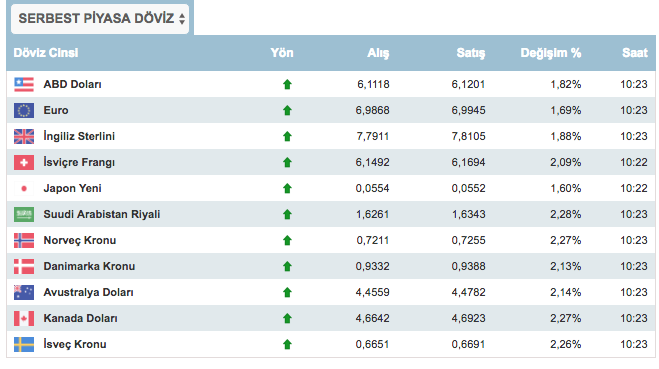Sort by the Alış column header

[x=378, y=53]
